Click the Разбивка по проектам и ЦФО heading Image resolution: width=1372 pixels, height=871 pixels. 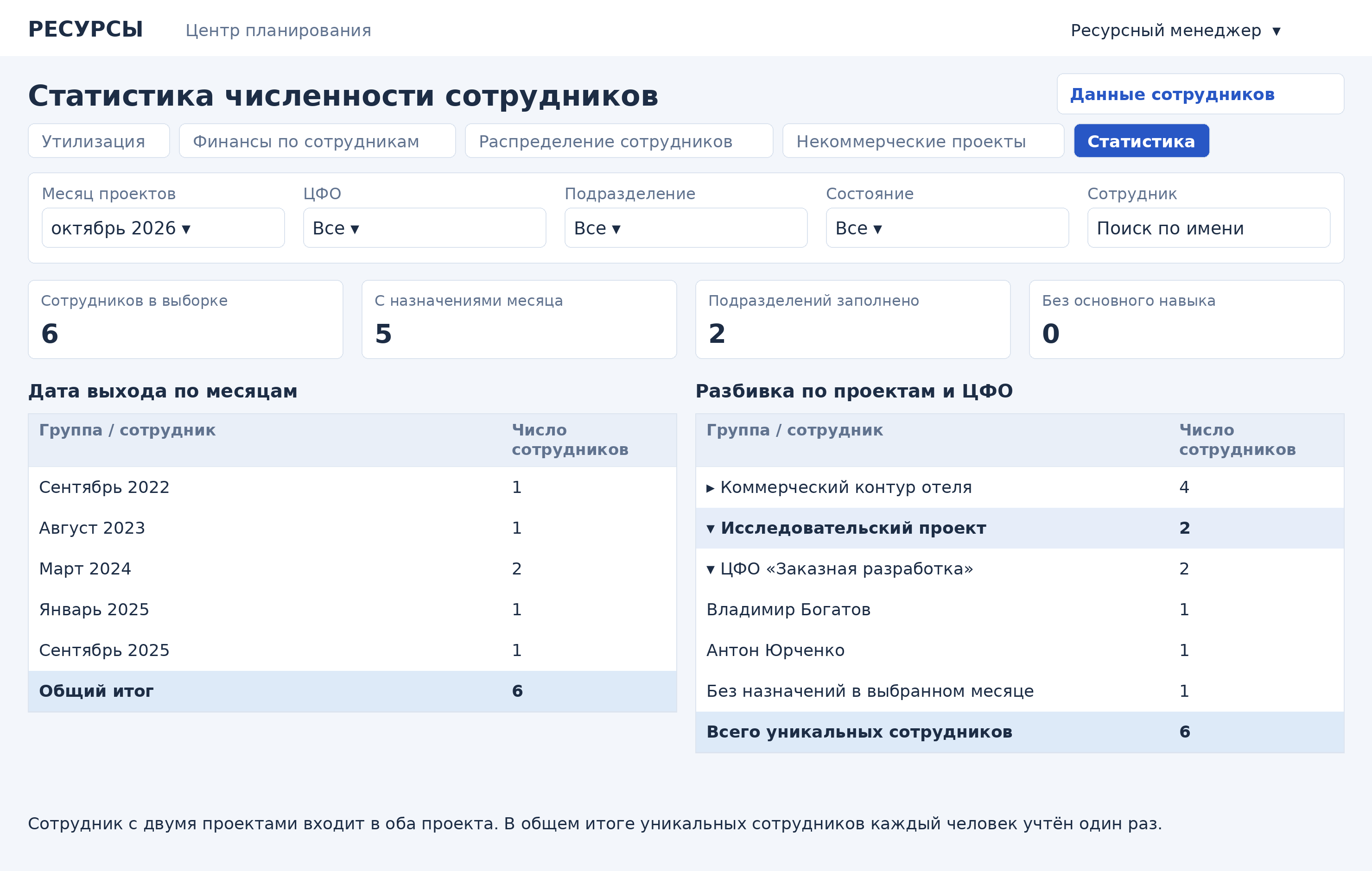pos(854,391)
